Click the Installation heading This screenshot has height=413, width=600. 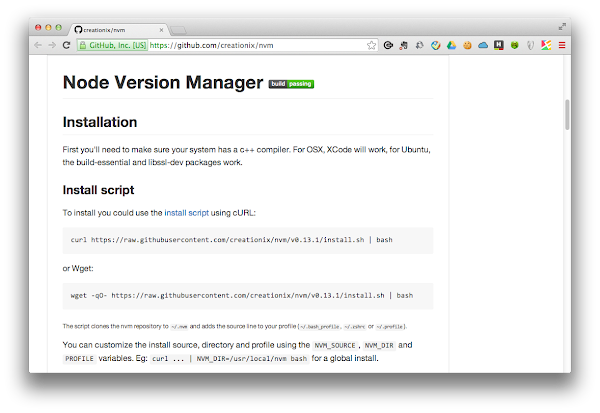[x=100, y=122]
